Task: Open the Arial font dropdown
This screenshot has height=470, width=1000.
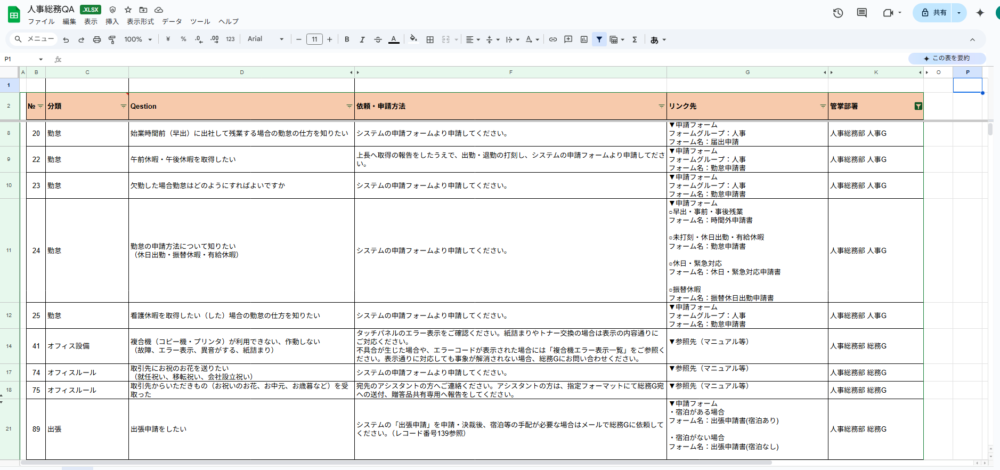Action: click(x=265, y=39)
